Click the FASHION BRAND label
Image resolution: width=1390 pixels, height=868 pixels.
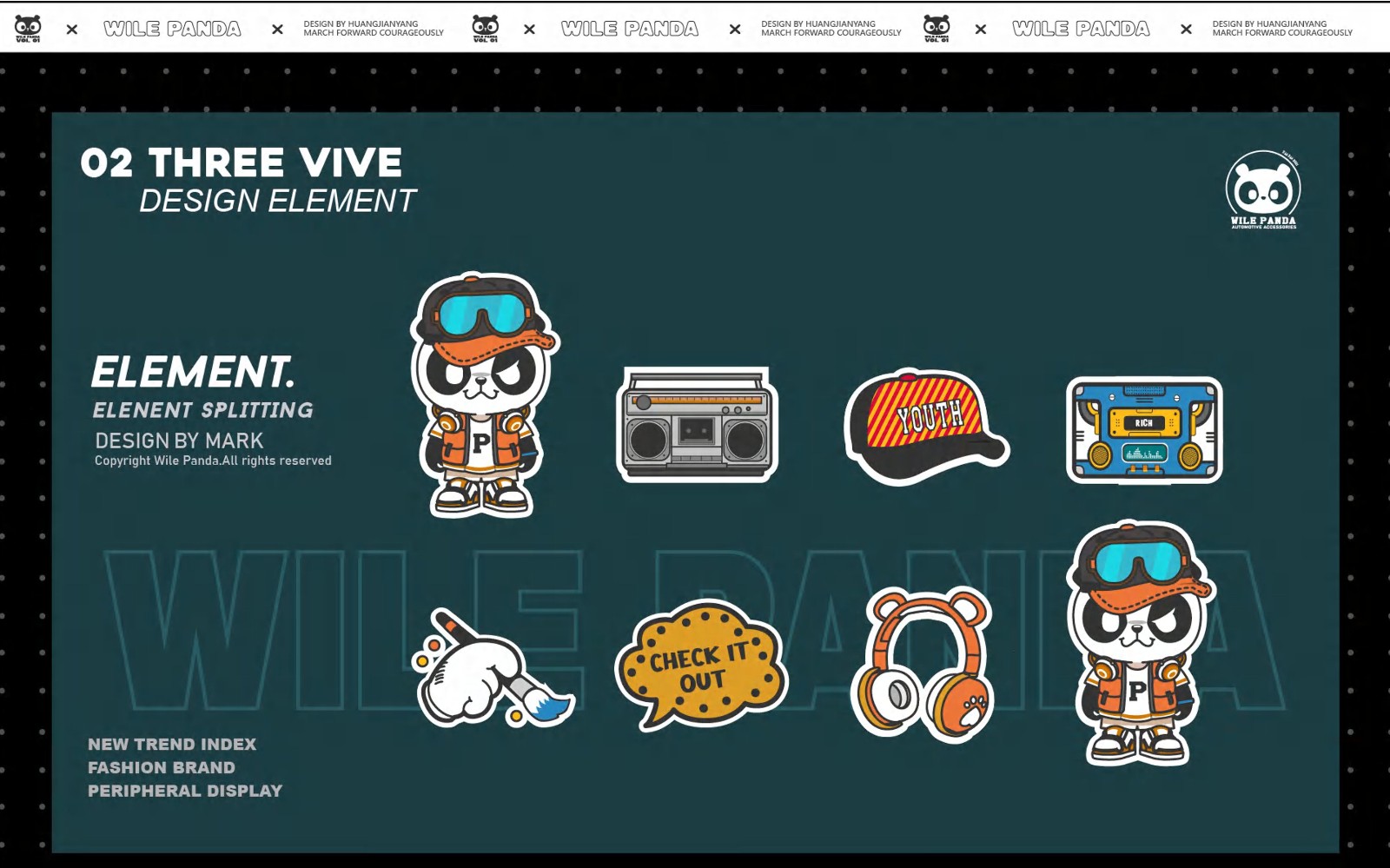point(162,768)
